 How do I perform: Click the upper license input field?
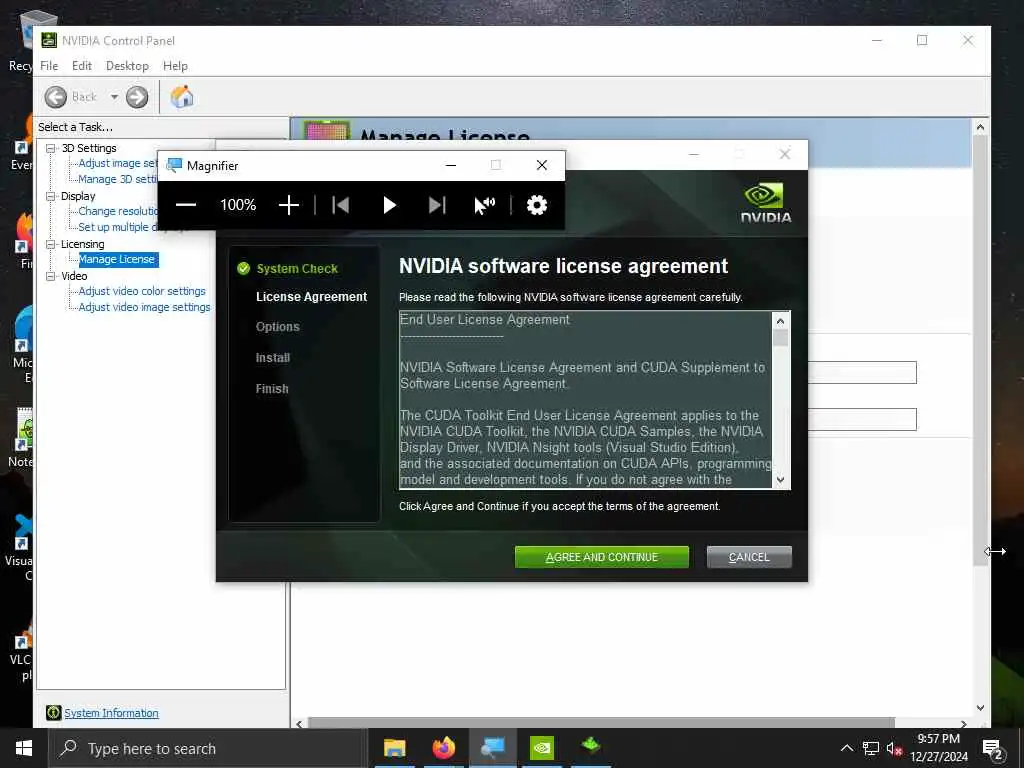tap(862, 373)
